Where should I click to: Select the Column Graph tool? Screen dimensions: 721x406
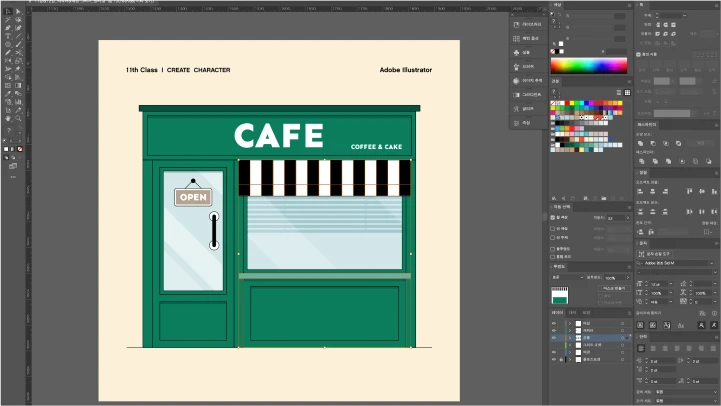tap(18, 102)
